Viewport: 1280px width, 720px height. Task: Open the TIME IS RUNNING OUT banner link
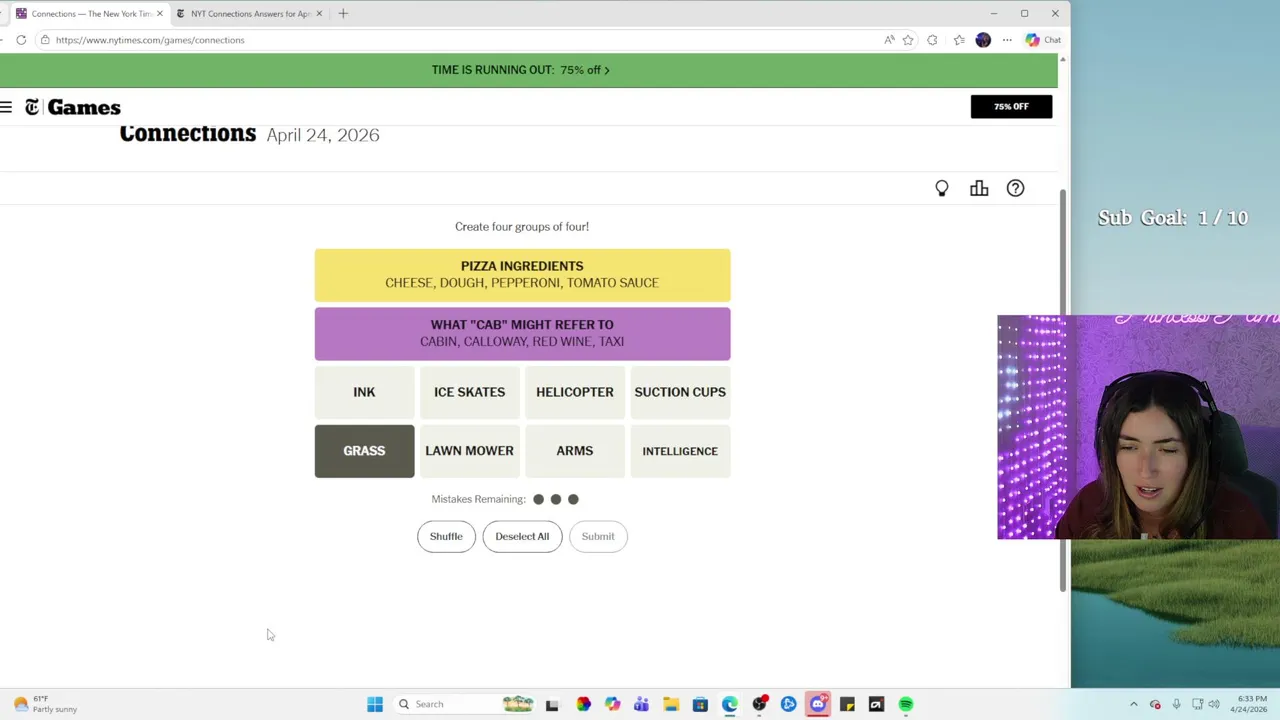(x=520, y=70)
